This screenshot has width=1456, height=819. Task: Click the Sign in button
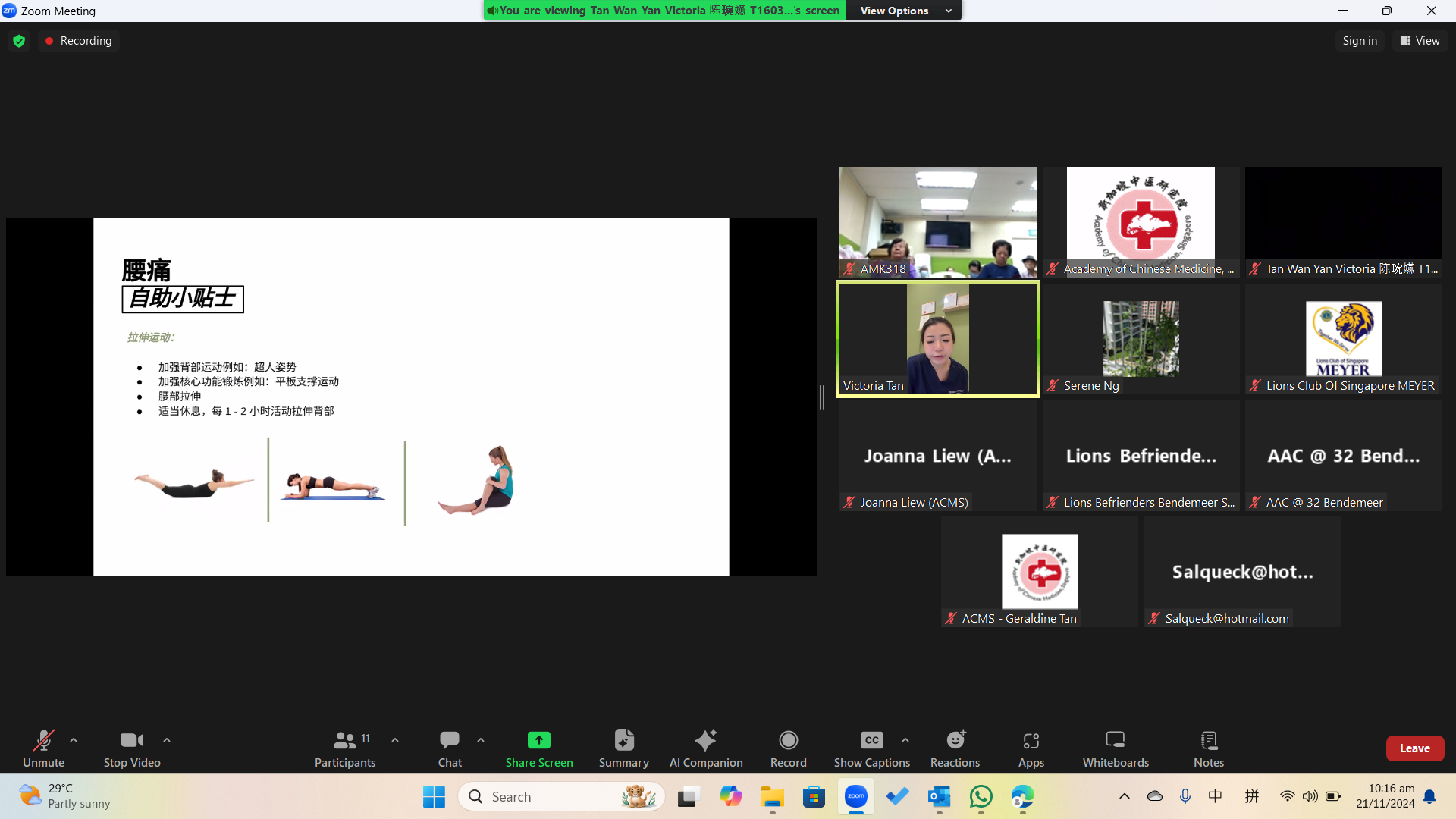coord(1359,41)
